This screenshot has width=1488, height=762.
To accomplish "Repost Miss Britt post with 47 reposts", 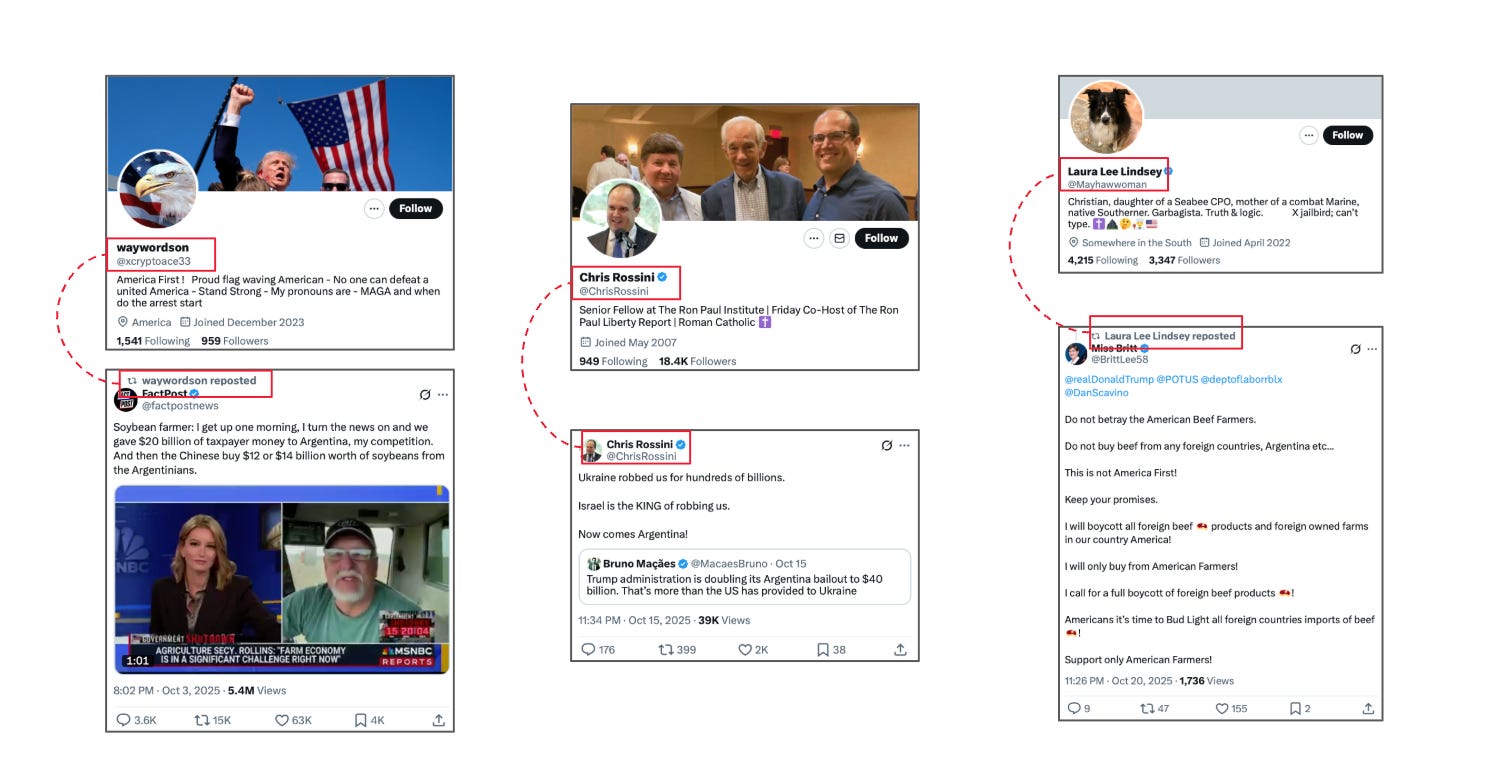I will pos(1157,709).
